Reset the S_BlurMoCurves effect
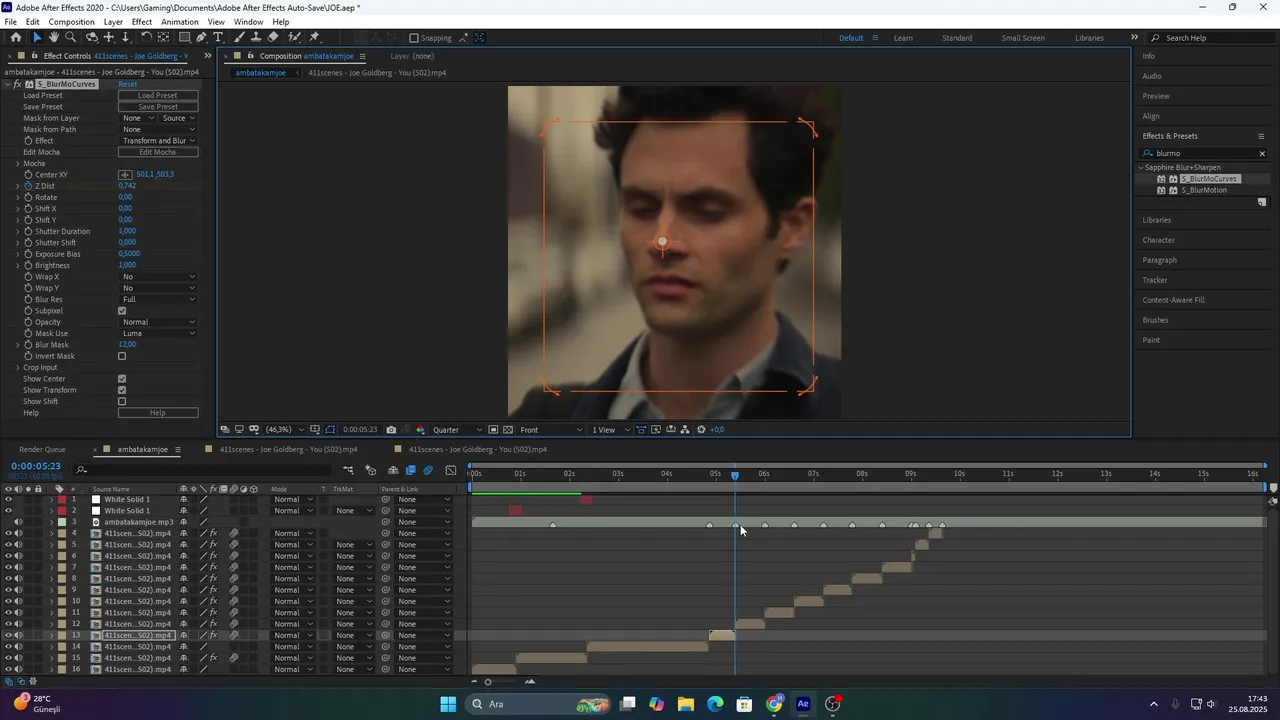The image size is (1280, 720). tap(127, 84)
